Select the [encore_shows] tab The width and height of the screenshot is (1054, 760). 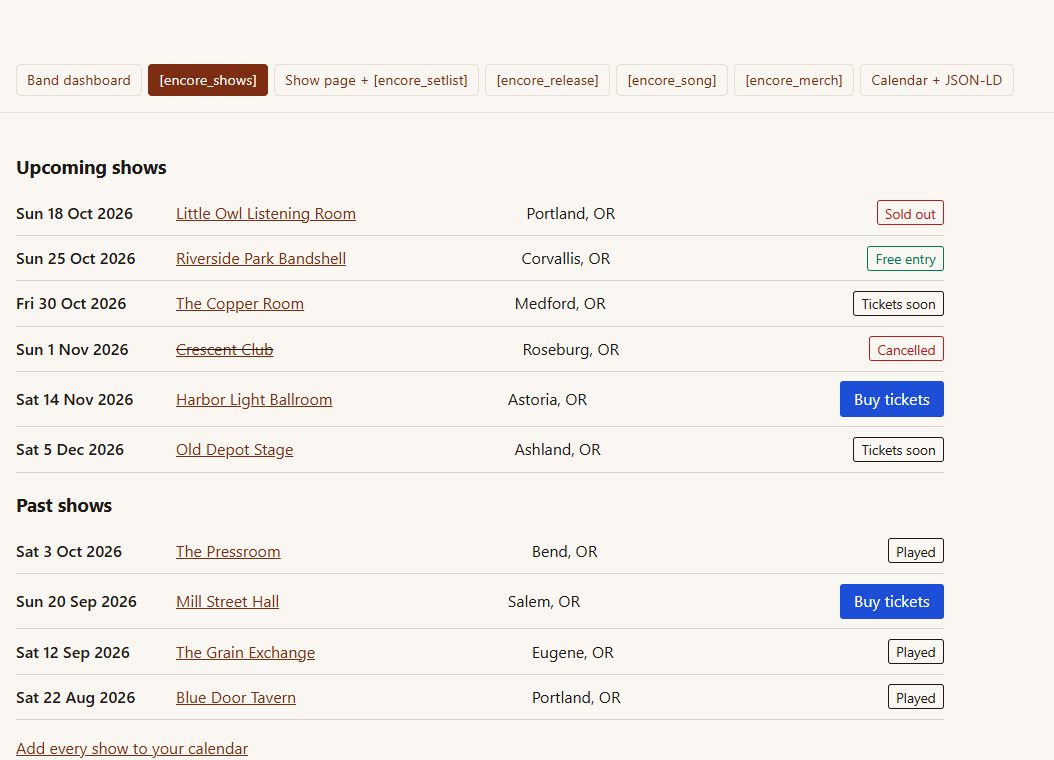click(x=208, y=80)
